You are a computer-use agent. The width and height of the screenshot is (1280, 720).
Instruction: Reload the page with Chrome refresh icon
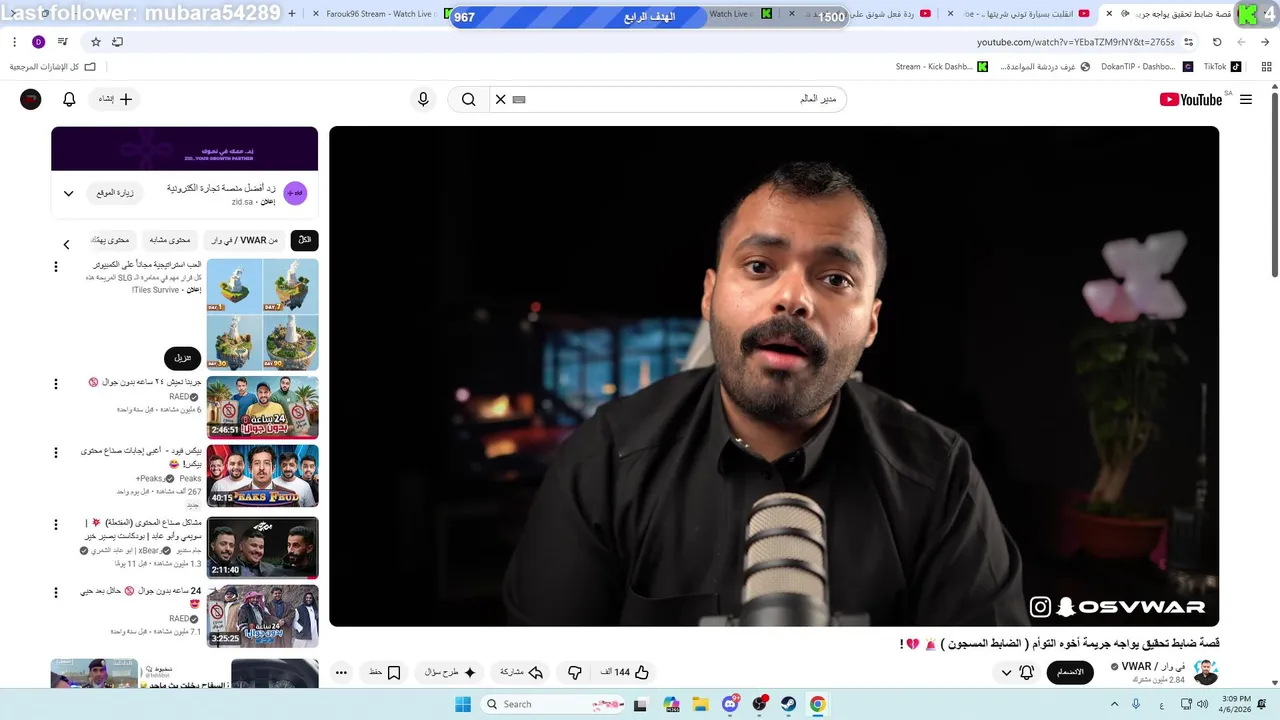tap(1217, 42)
